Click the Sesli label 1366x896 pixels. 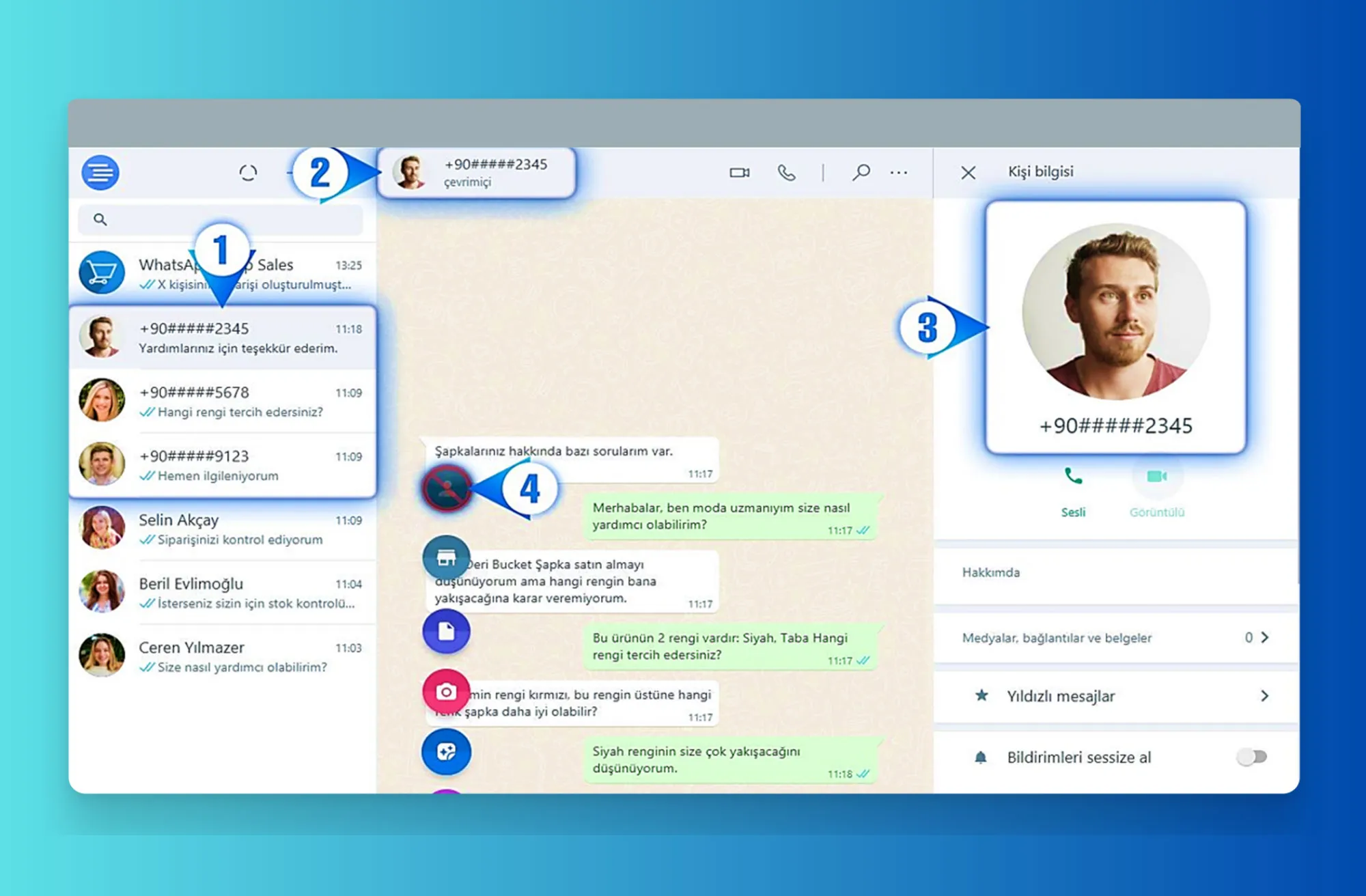(1073, 512)
